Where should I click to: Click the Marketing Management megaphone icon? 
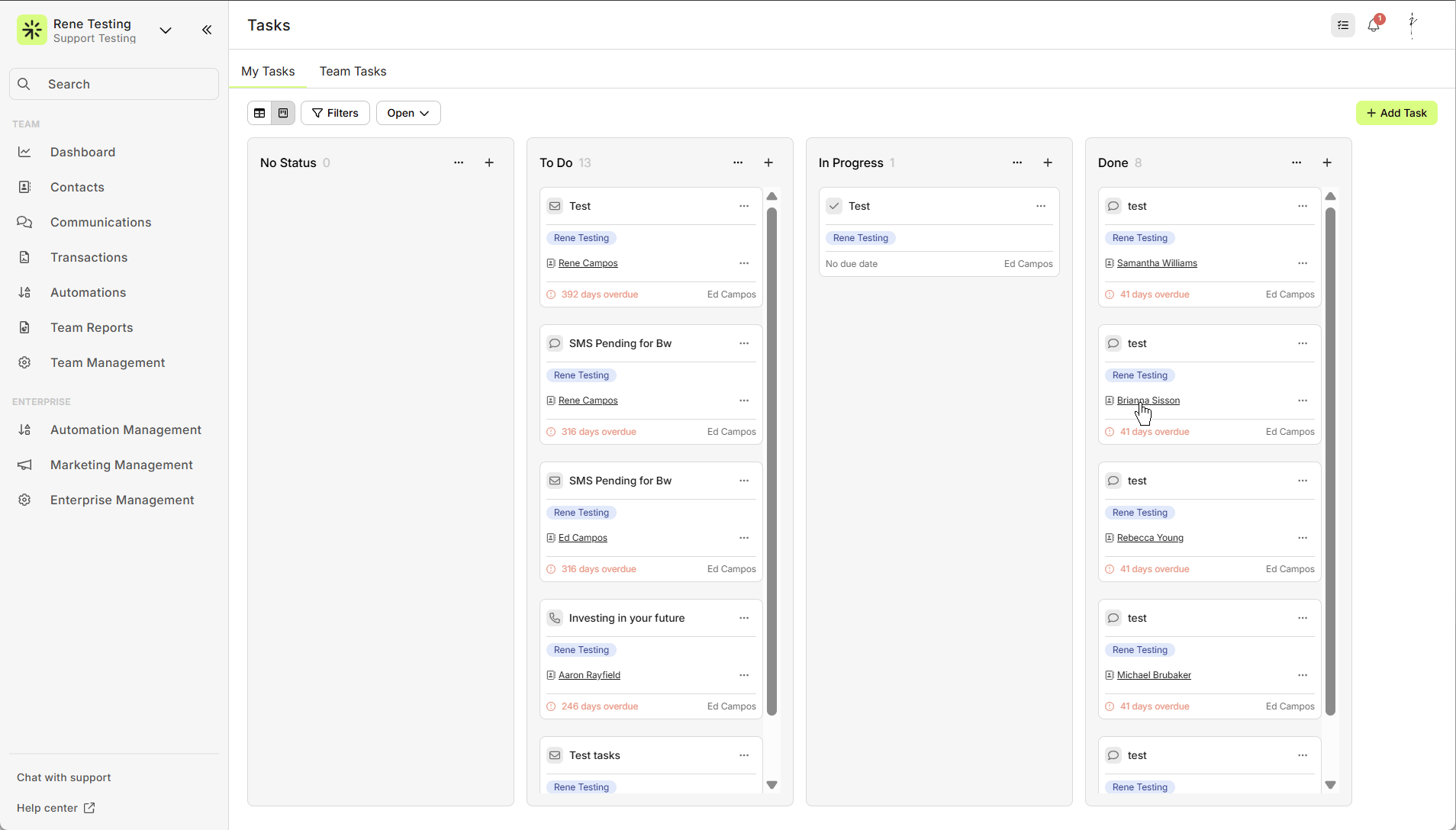click(x=24, y=465)
